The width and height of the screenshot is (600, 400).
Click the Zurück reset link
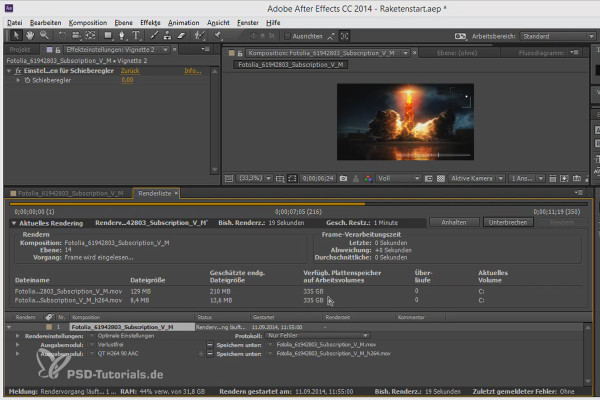pos(130,71)
